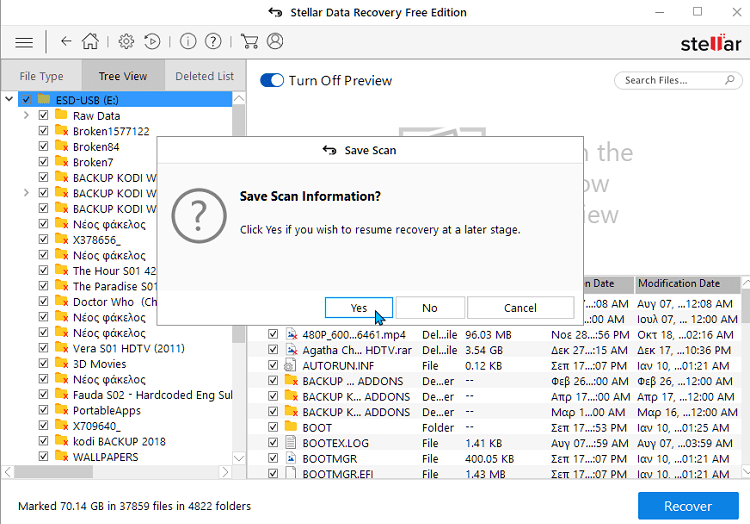Click the 3.54 GB size cell
Image resolution: width=750 pixels, height=524 pixels.
point(484,350)
